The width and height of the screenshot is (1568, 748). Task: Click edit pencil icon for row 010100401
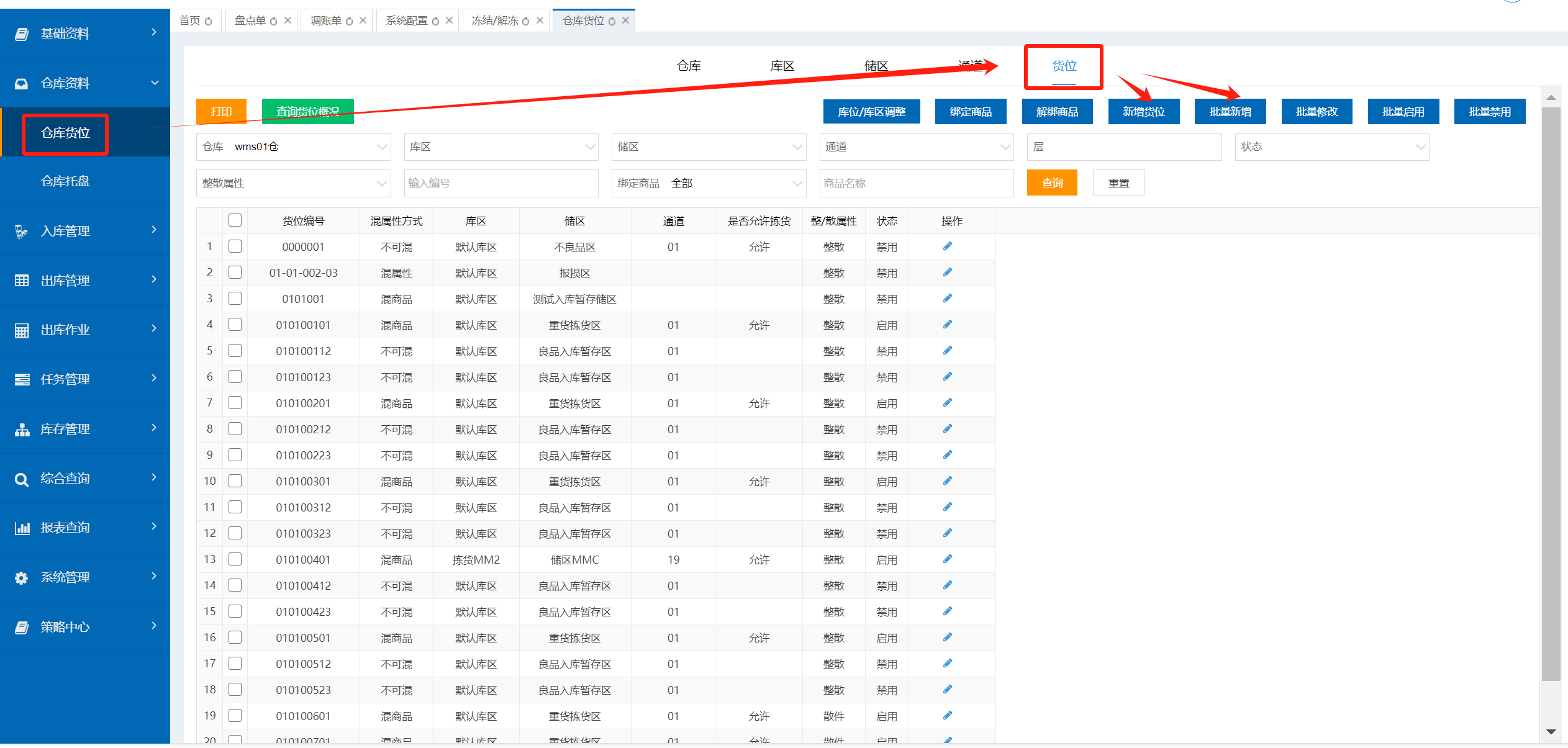pos(947,559)
